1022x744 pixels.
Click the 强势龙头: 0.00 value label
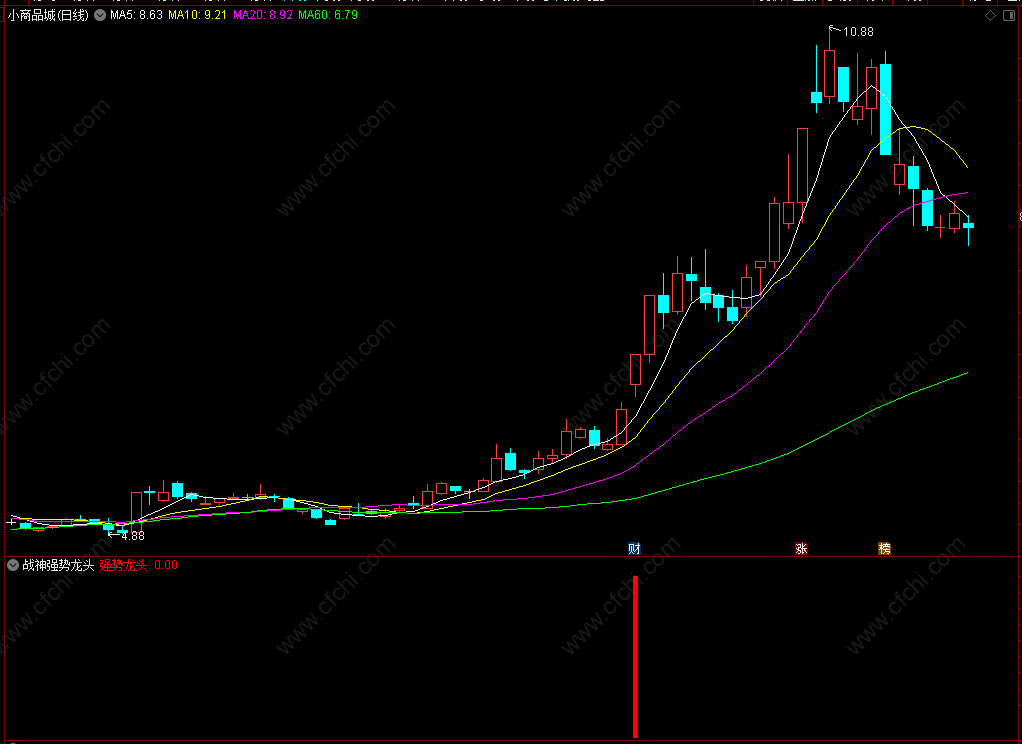coord(138,565)
